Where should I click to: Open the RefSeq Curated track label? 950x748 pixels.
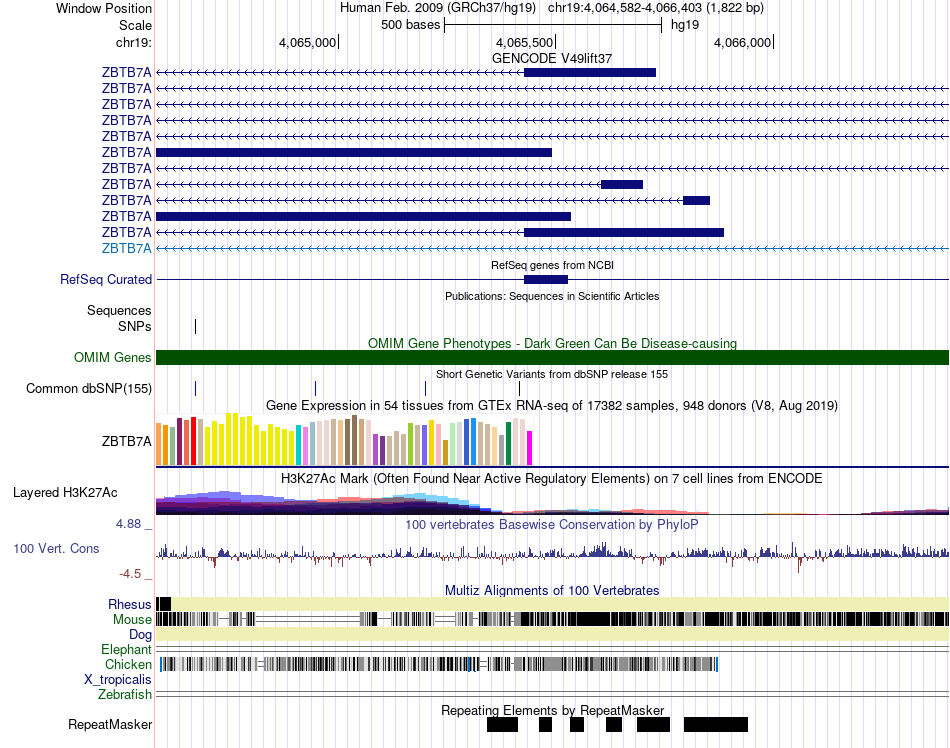105,279
